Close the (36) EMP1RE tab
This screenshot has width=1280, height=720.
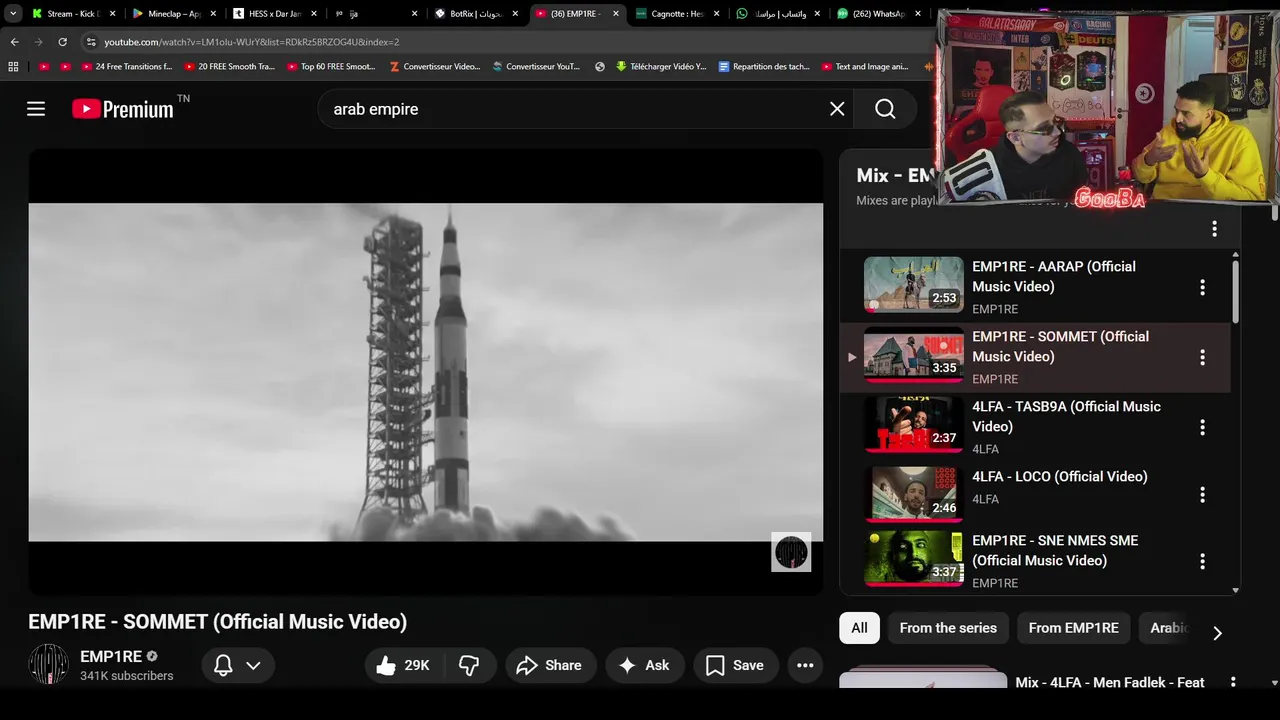click(616, 14)
